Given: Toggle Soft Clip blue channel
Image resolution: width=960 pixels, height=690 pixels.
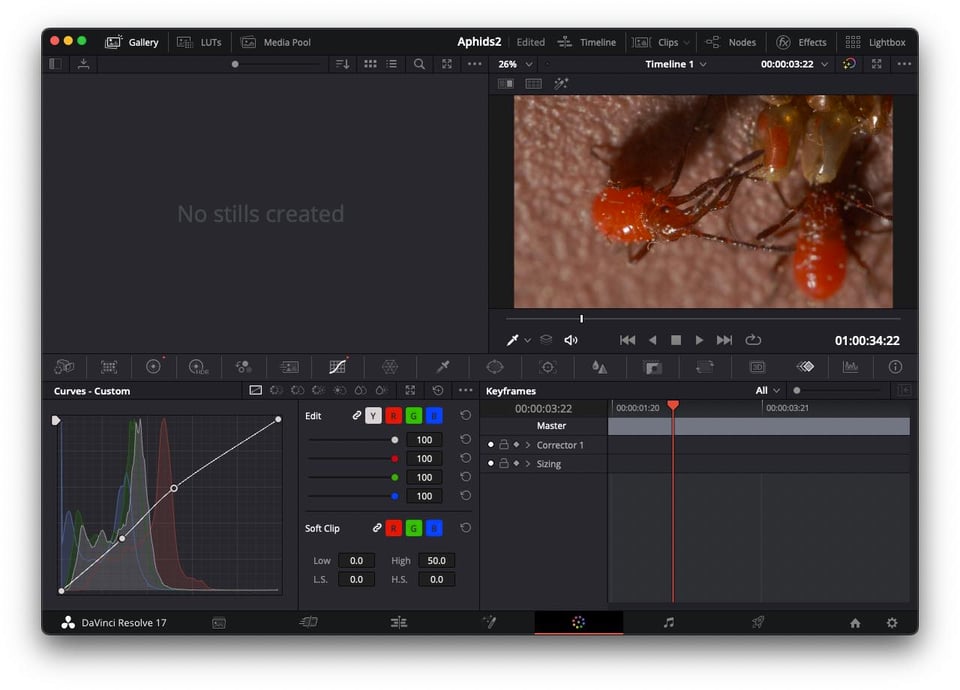Looking at the screenshot, I should pos(434,528).
